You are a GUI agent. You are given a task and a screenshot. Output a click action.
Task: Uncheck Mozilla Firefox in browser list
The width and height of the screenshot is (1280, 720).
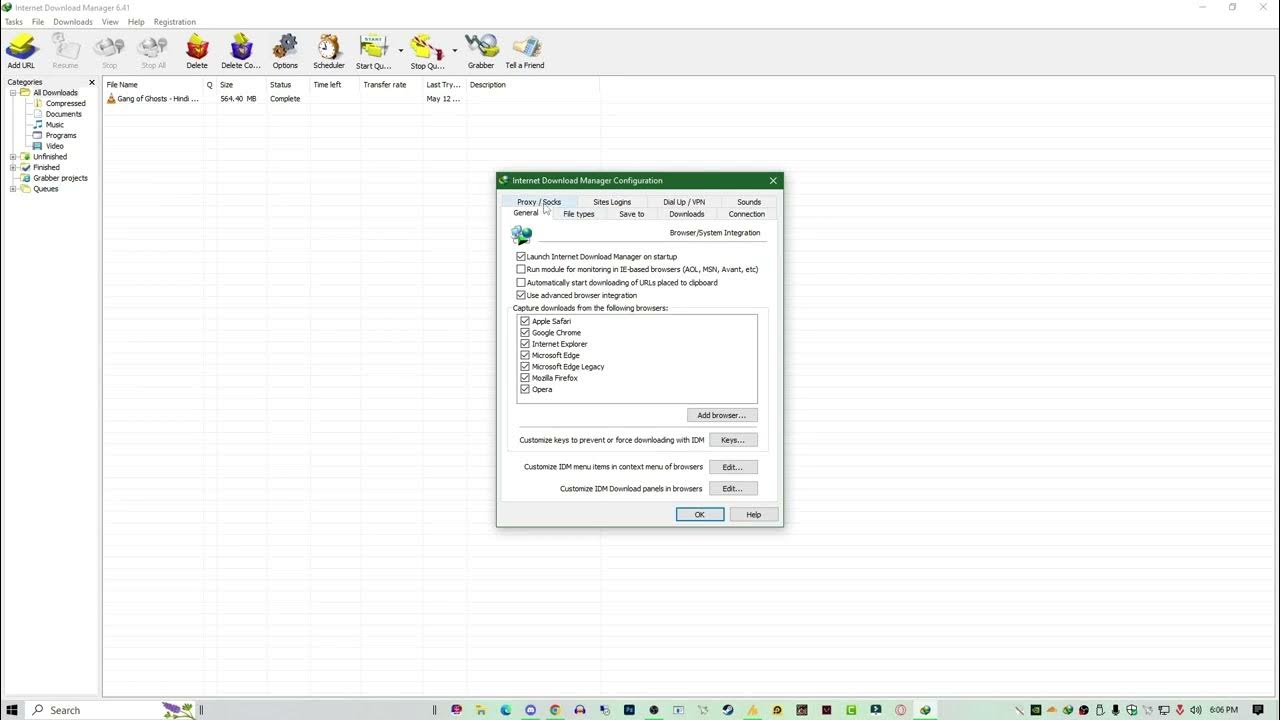pos(525,378)
